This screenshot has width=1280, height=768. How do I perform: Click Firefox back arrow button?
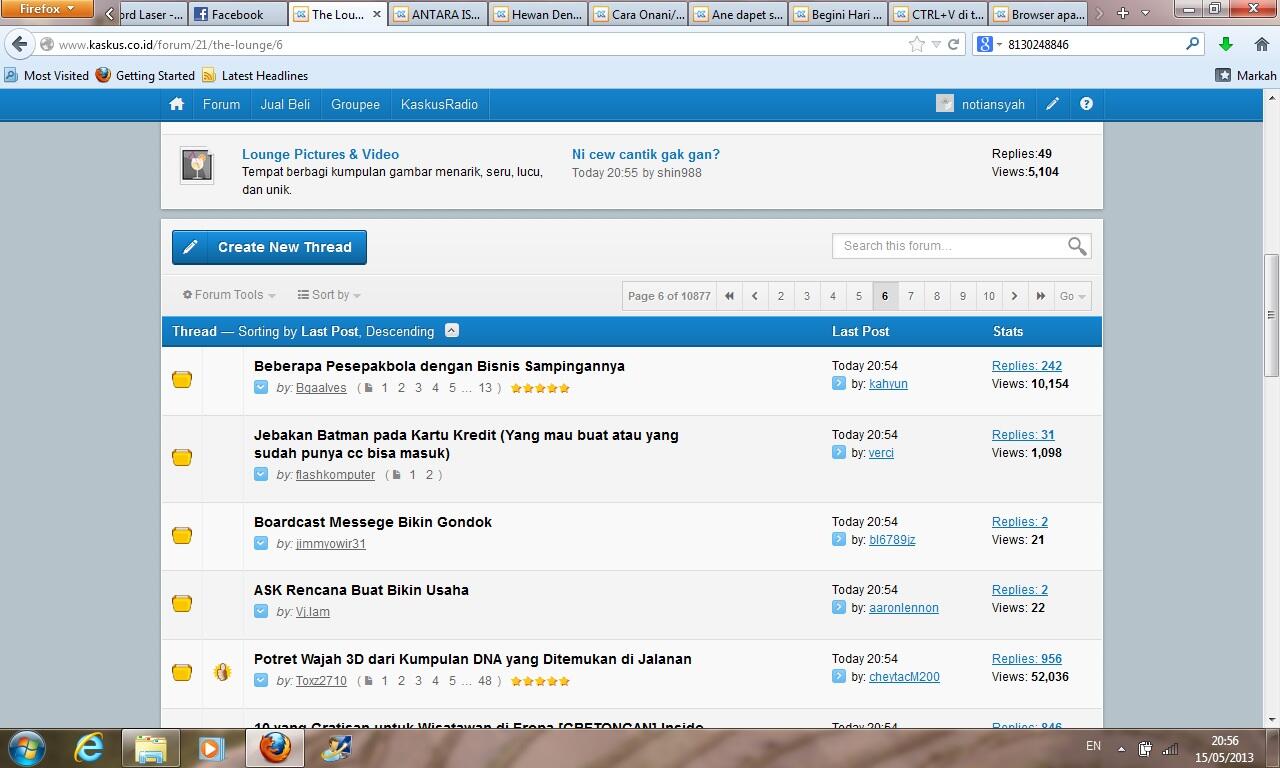pos(19,44)
